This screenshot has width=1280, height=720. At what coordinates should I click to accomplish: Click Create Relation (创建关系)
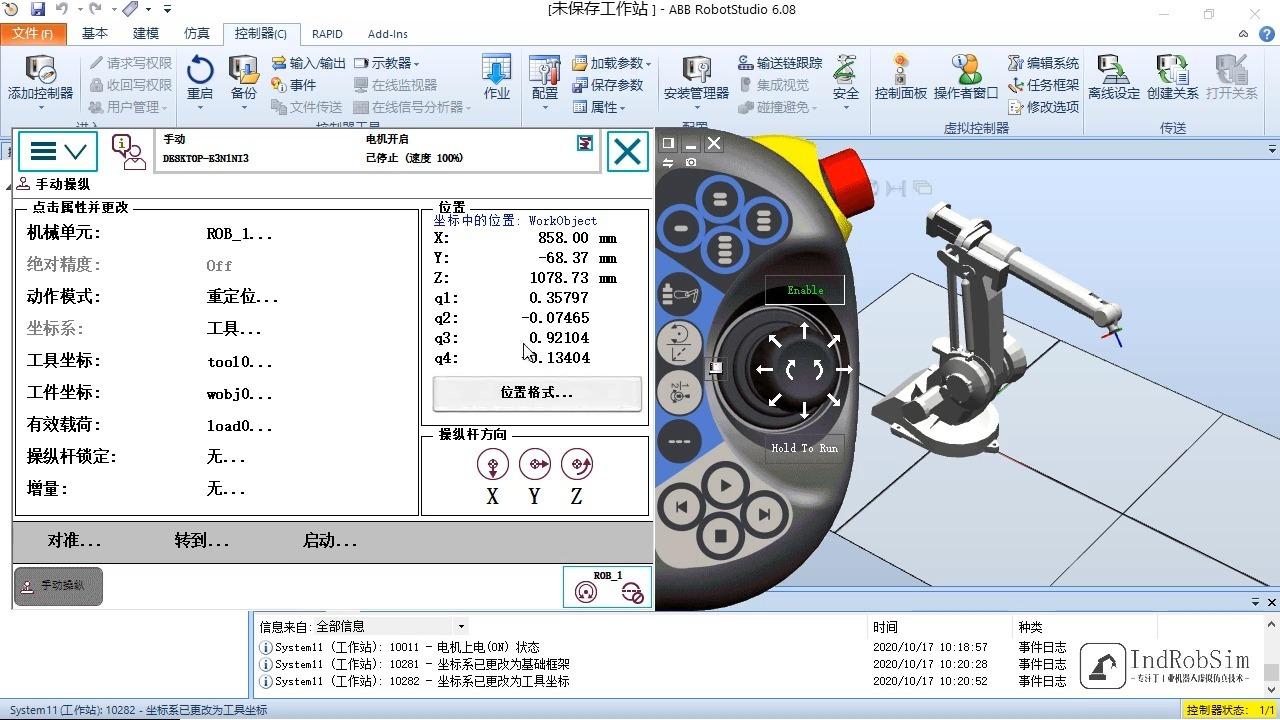[x=1173, y=79]
